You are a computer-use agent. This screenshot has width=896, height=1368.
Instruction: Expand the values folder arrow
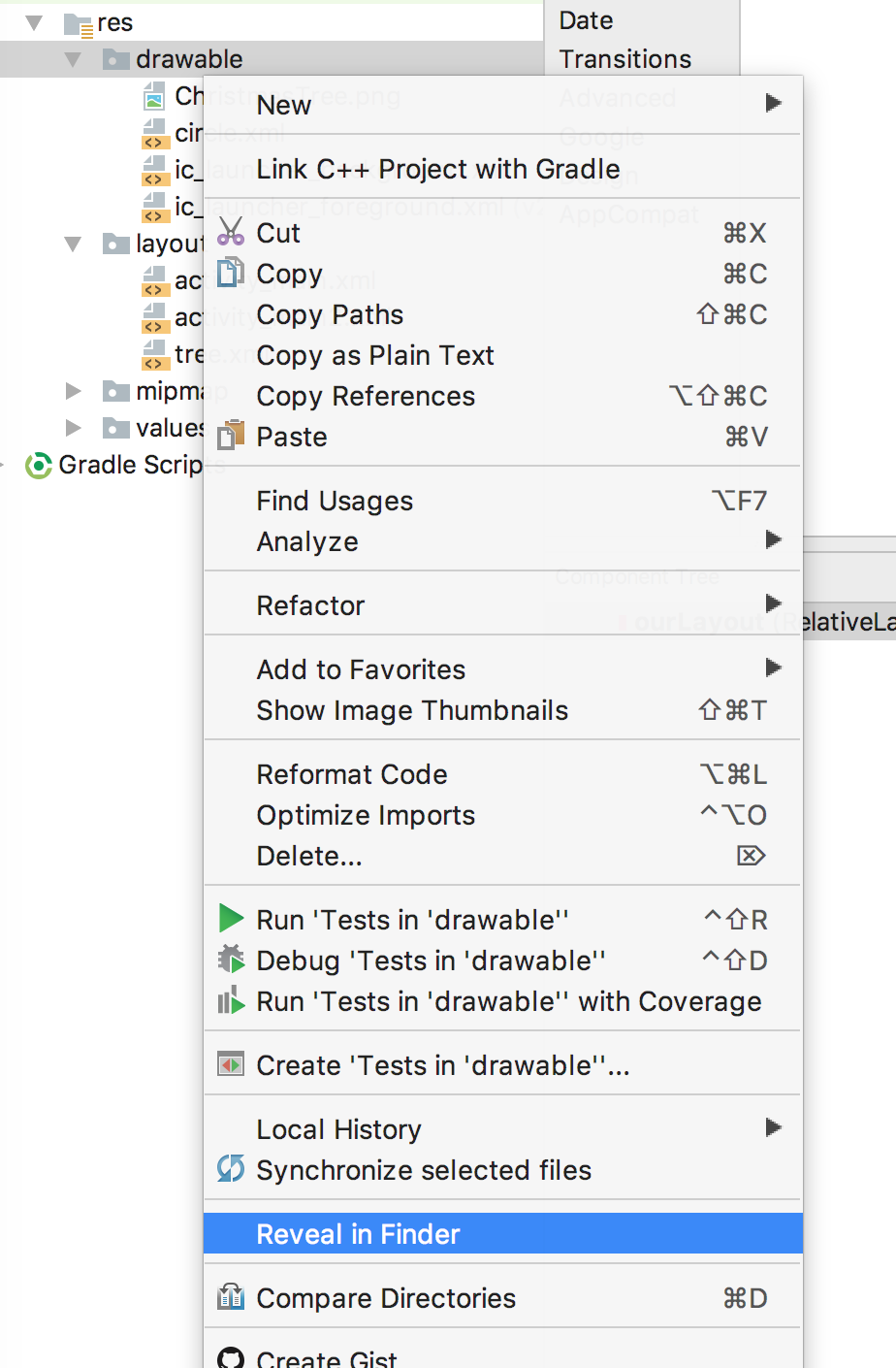click(74, 428)
